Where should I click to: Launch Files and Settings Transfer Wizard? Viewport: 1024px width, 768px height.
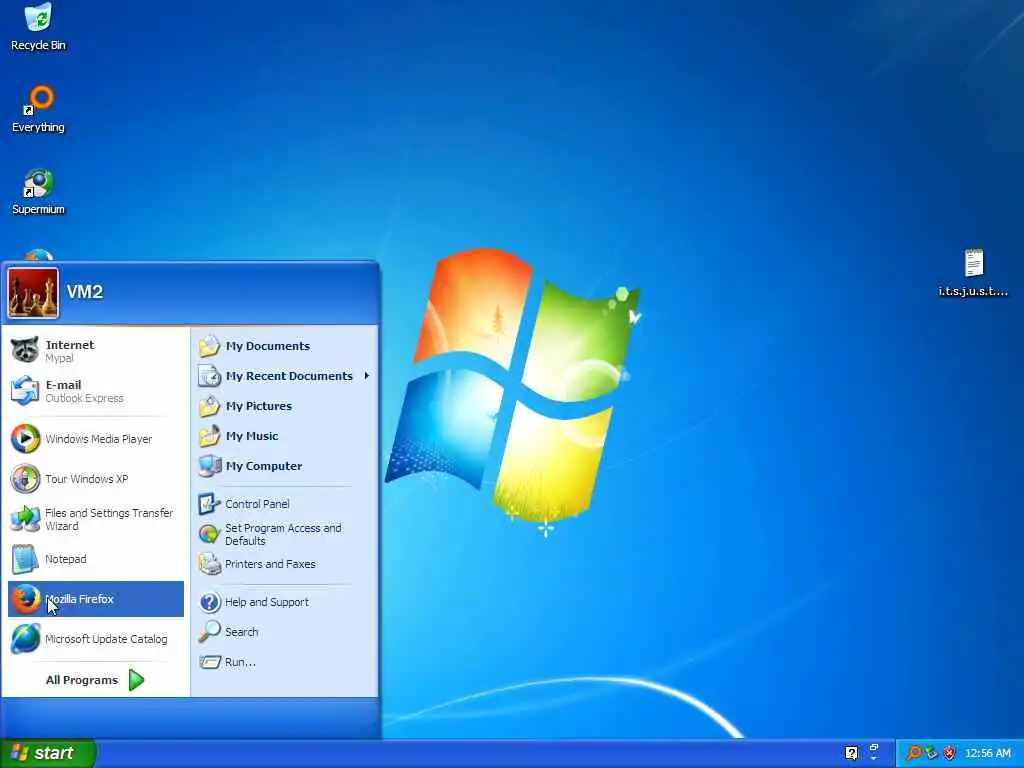[x=95, y=519]
